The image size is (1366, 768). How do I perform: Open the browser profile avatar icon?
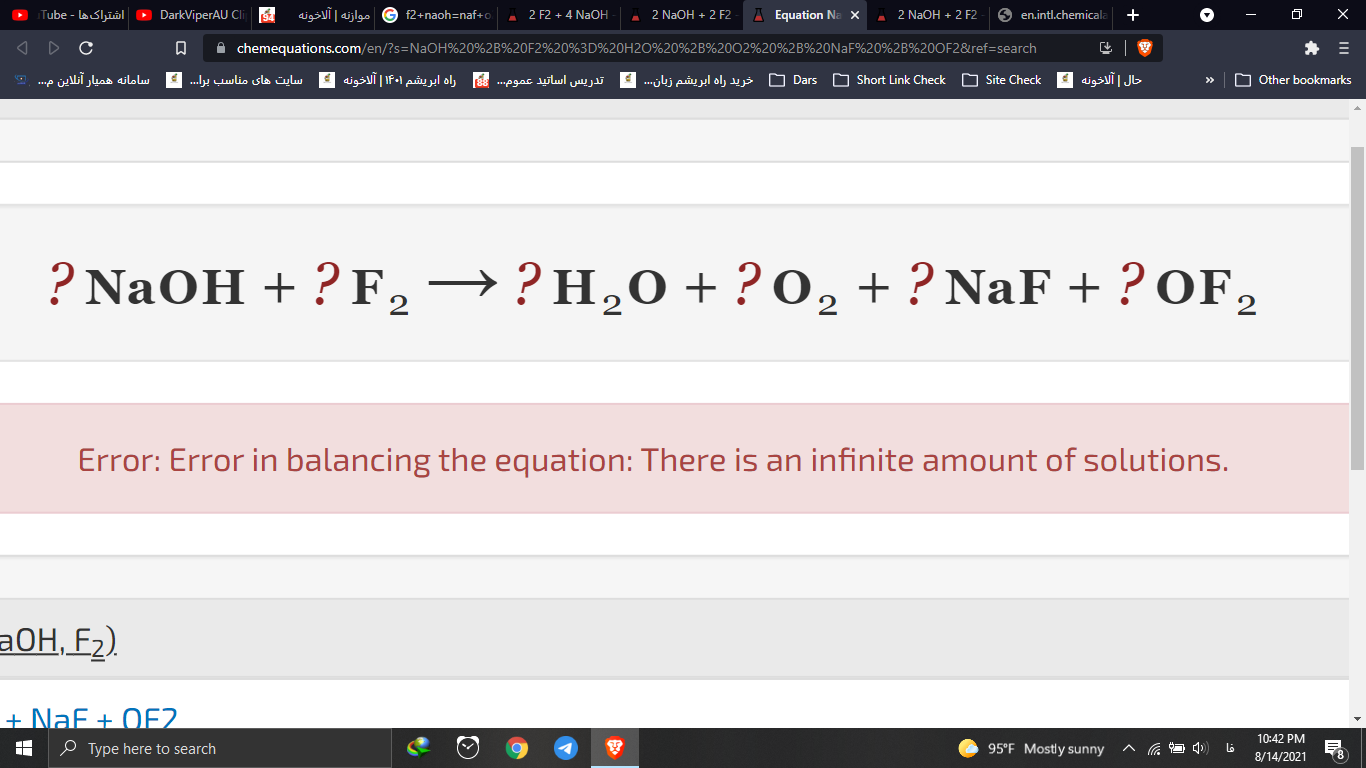[x=1206, y=15]
